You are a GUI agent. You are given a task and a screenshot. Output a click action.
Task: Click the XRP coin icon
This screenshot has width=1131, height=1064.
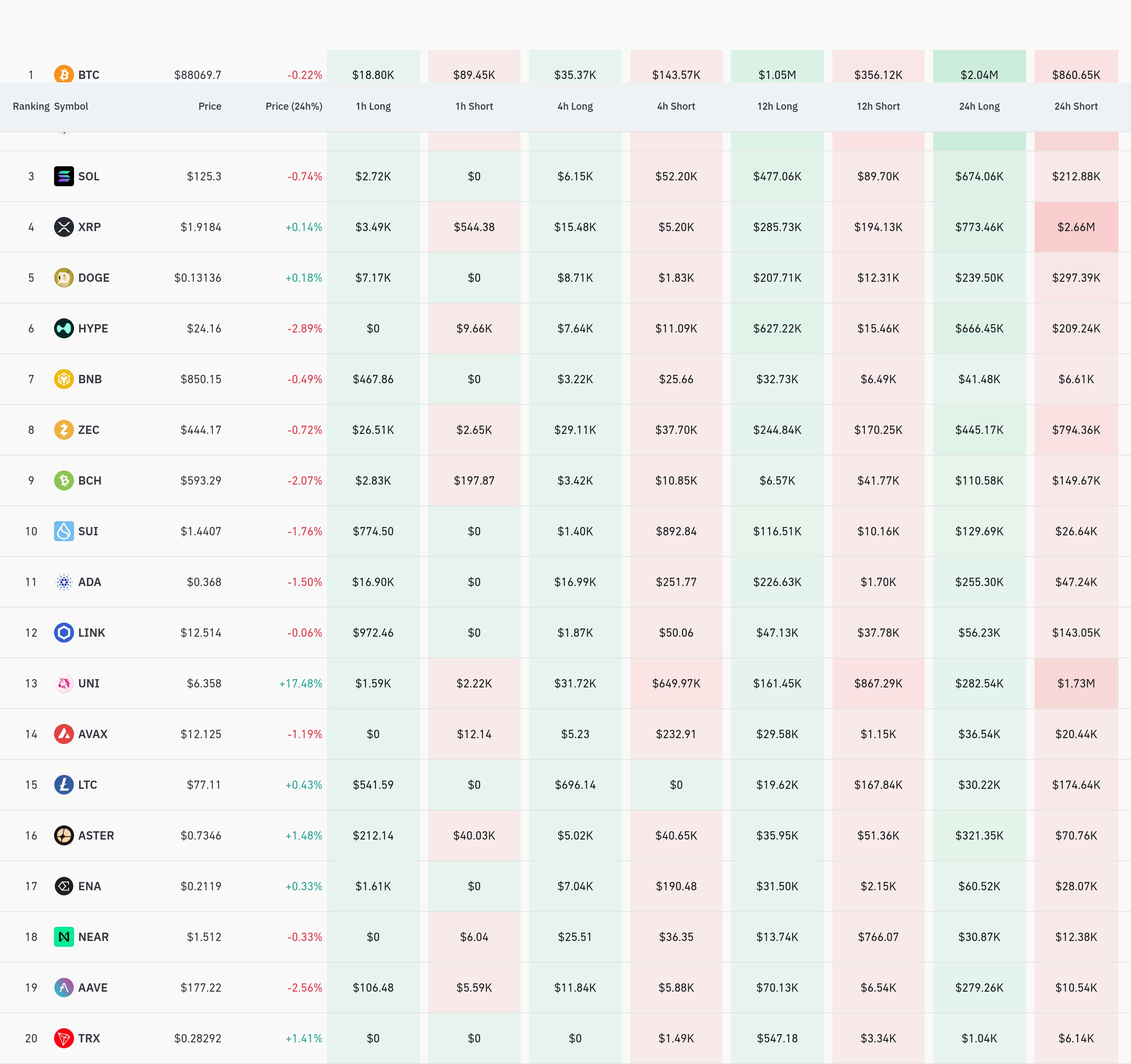(64, 227)
